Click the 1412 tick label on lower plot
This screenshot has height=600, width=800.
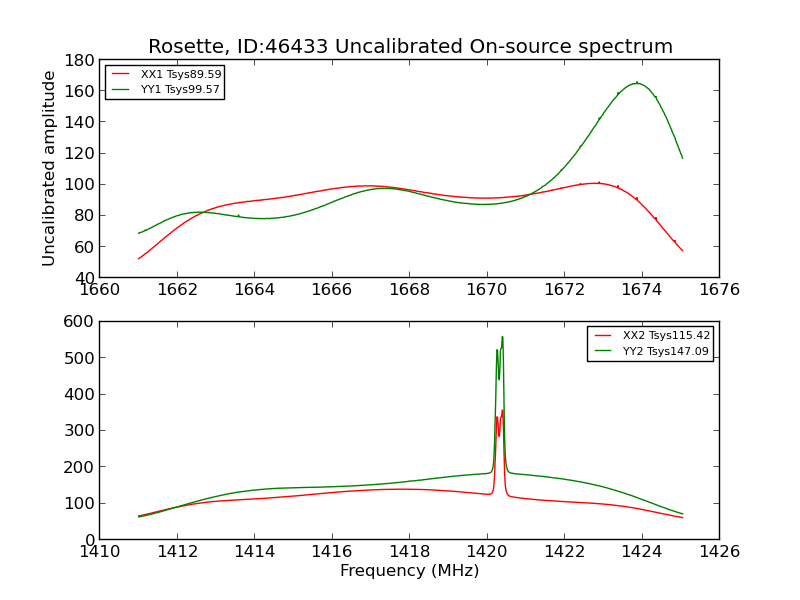pos(177,552)
